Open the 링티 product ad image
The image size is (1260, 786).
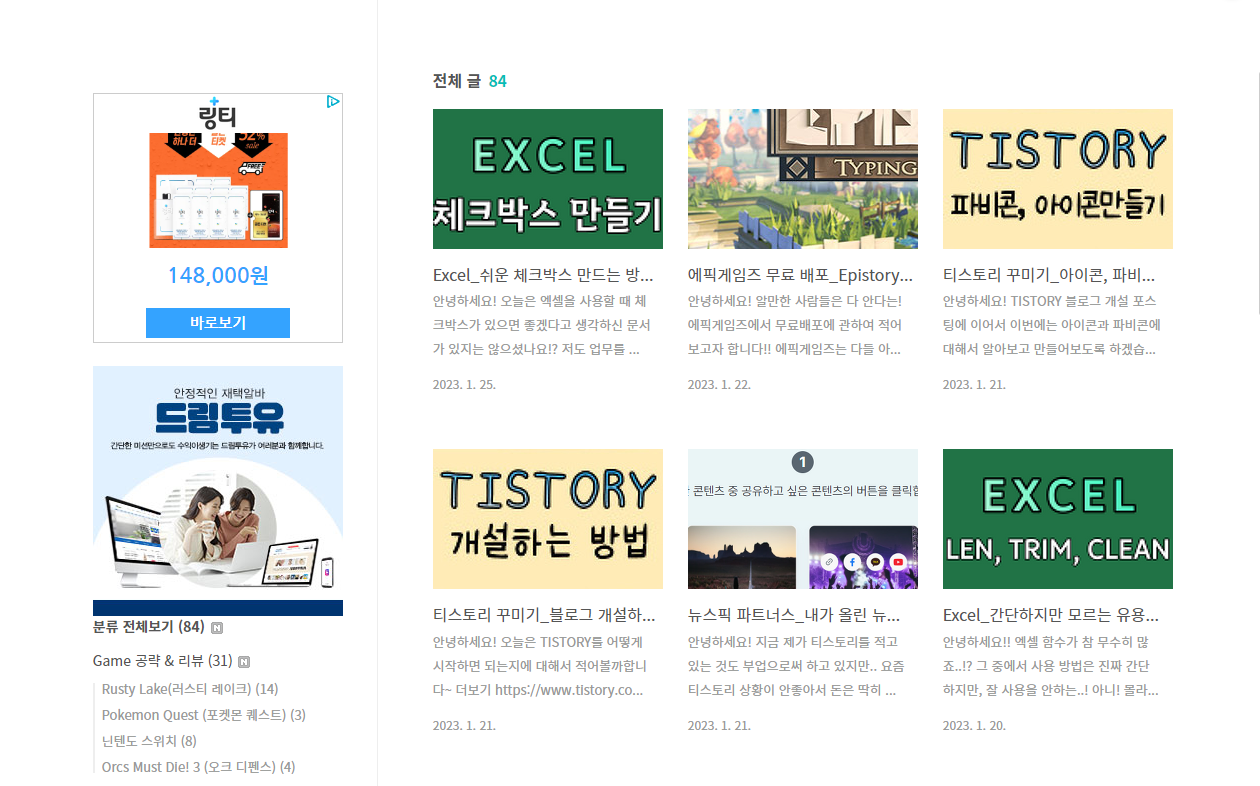218,190
